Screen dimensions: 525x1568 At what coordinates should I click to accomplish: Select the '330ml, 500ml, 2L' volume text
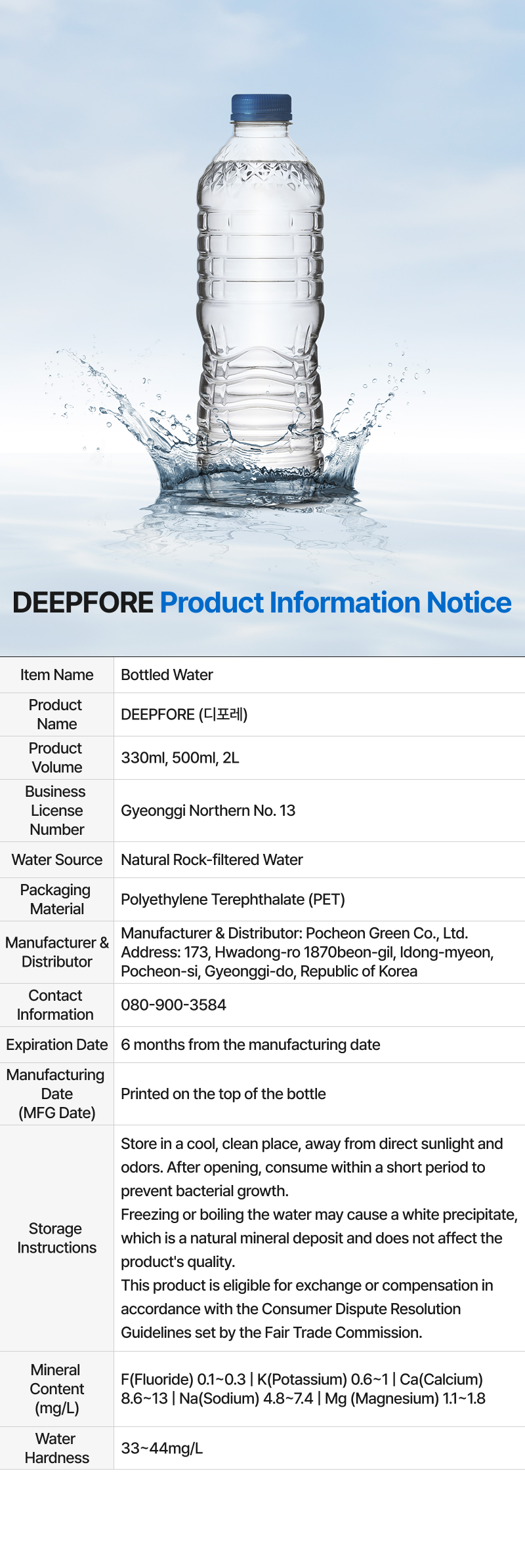pos(180,757)
